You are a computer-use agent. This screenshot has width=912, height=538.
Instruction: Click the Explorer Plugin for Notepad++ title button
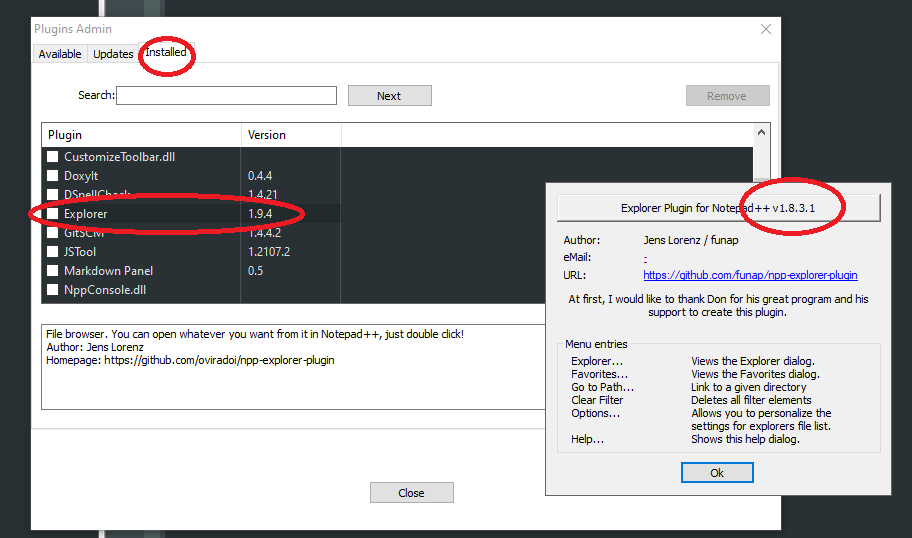click(x=718, y=208)
